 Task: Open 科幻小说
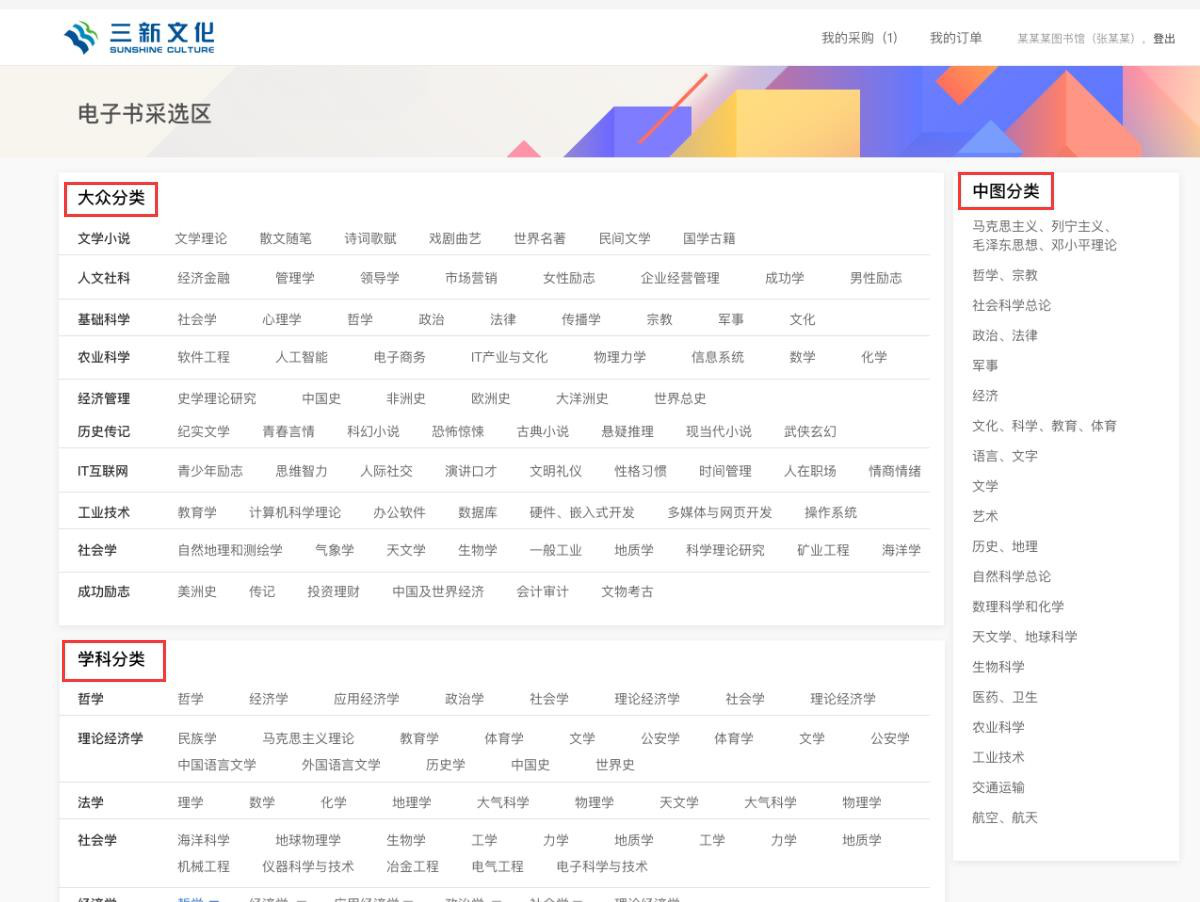coord(373,431)
